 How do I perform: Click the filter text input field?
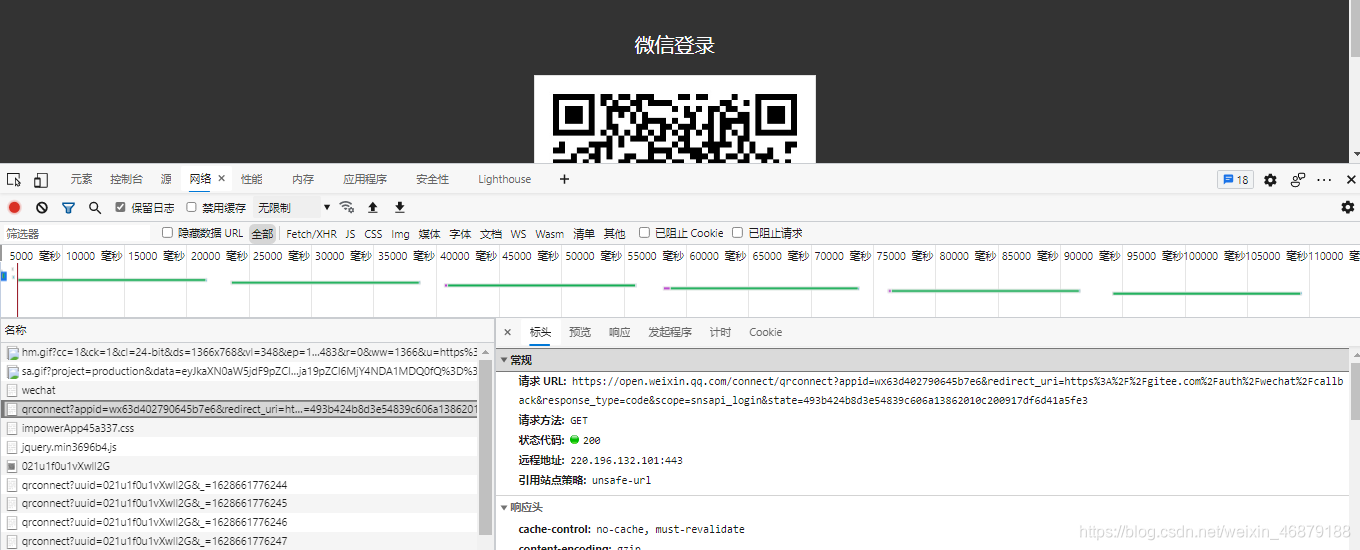pos(75,233)
